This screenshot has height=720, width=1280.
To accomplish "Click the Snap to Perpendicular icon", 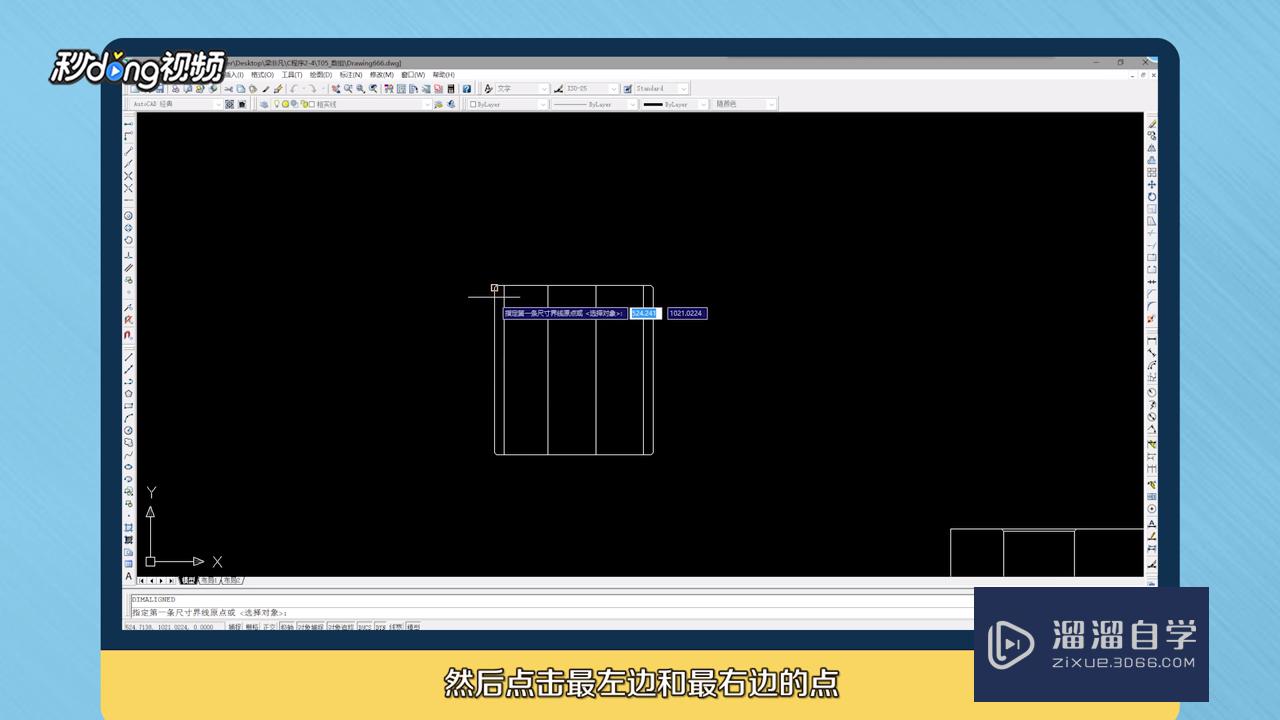I will tap(129, 255).
